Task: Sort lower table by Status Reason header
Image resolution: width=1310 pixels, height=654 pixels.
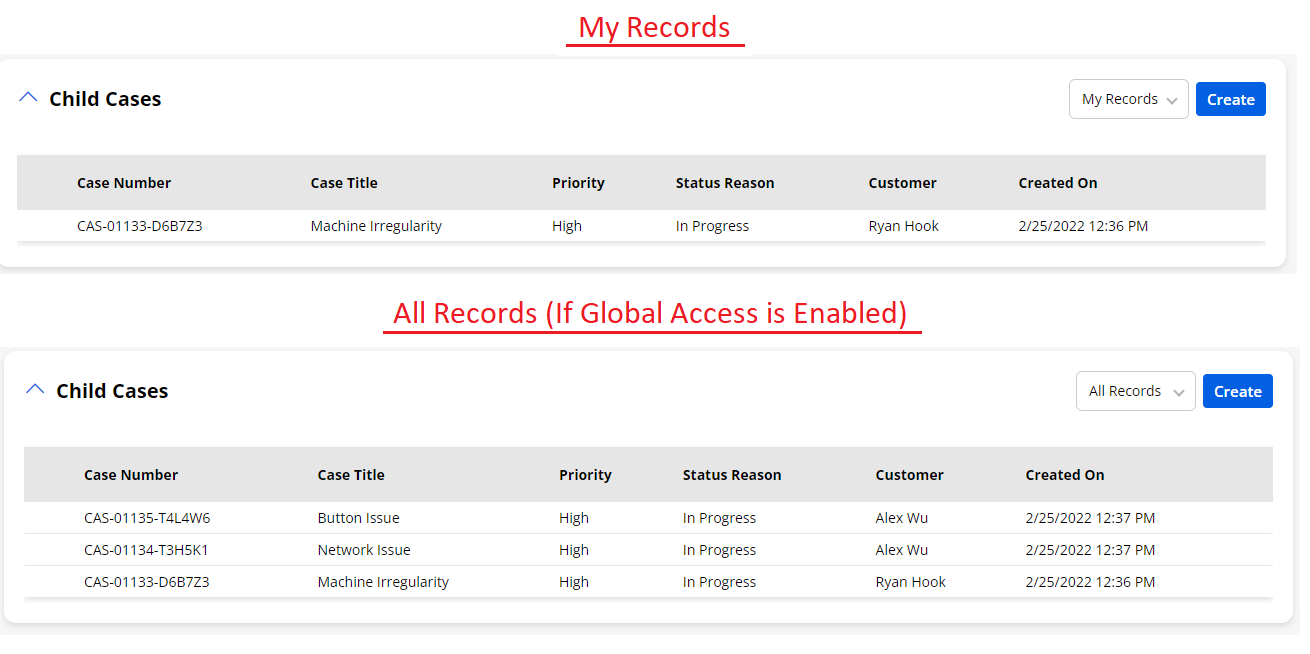Action: [732, 475]
